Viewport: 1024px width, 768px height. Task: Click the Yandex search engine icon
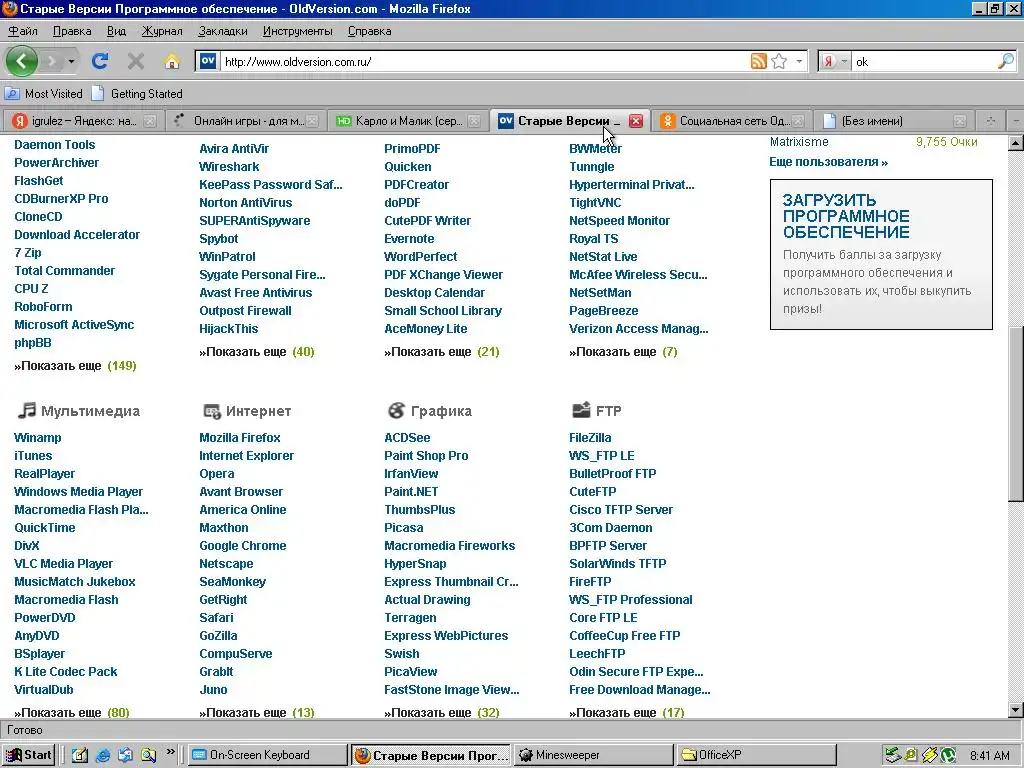[829, 61]
